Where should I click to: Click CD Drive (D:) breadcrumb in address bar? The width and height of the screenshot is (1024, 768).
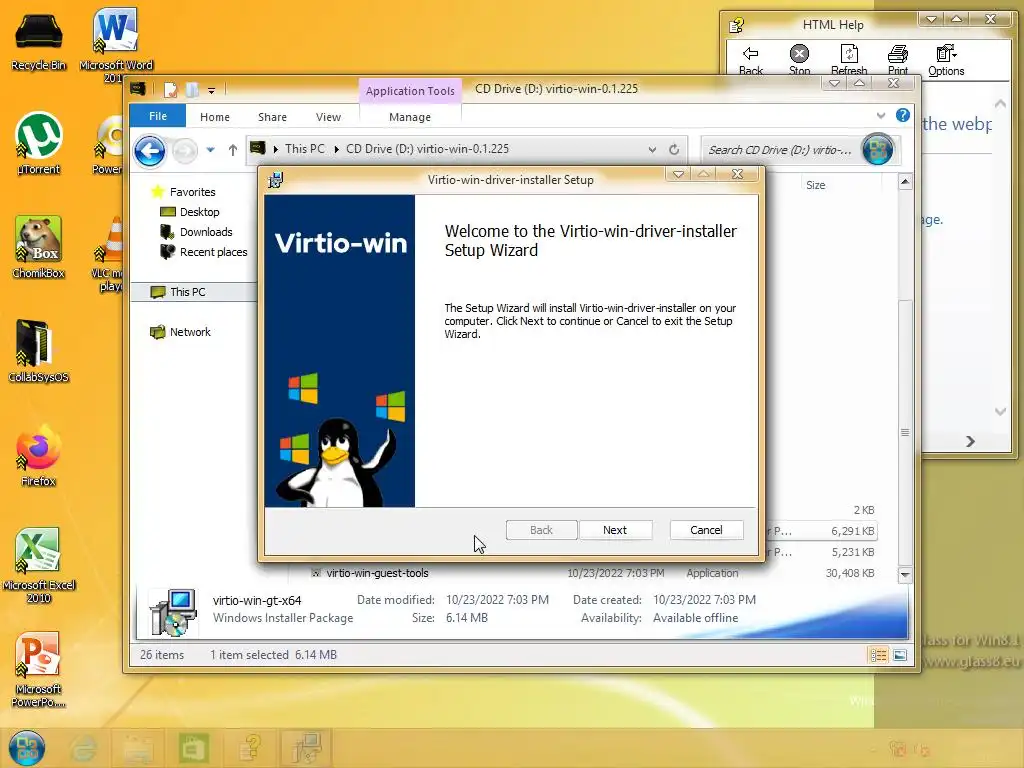[x=427, y=149]
